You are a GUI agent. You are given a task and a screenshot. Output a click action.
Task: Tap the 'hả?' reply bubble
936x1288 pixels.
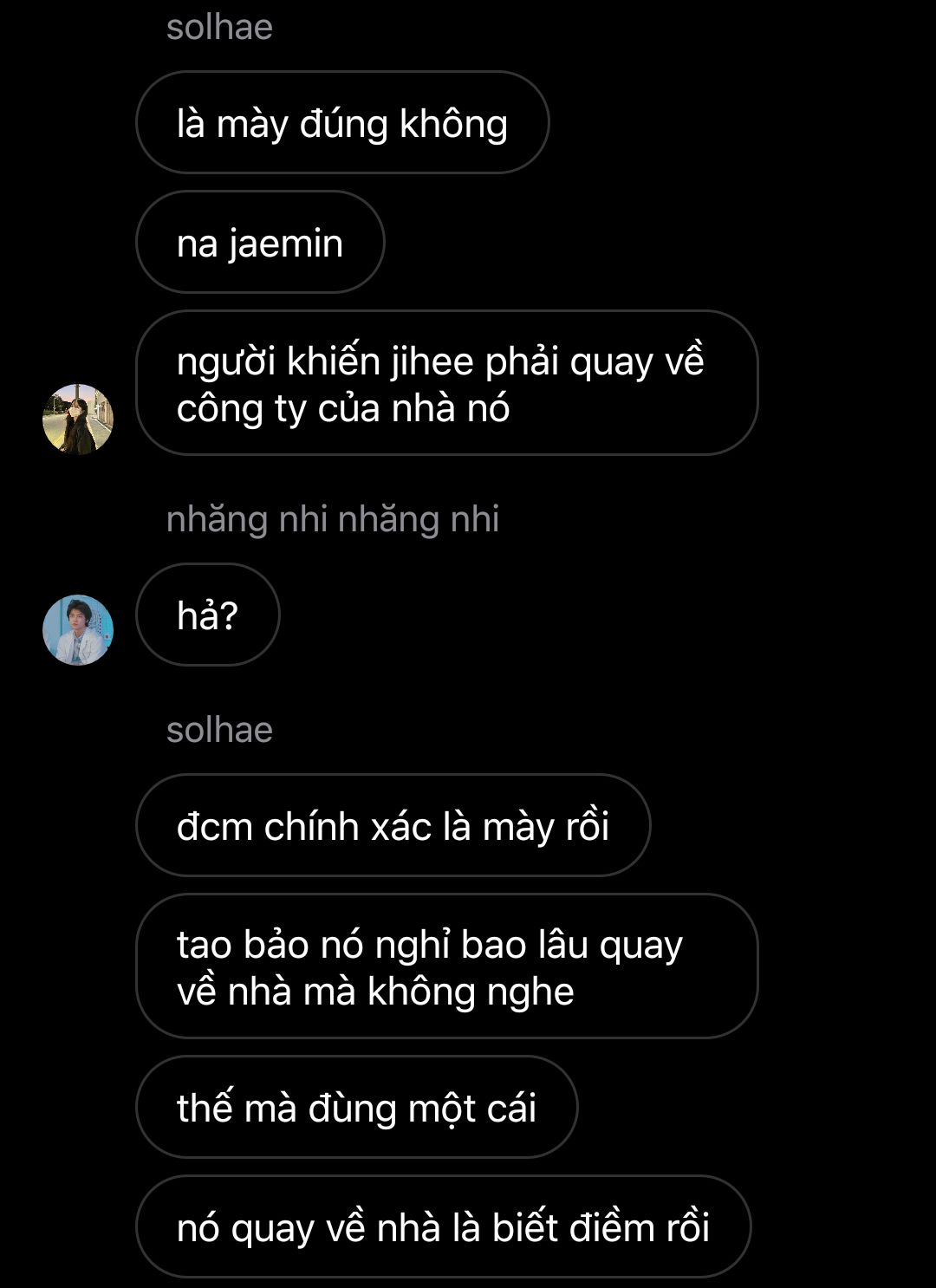tap(208, 615)
